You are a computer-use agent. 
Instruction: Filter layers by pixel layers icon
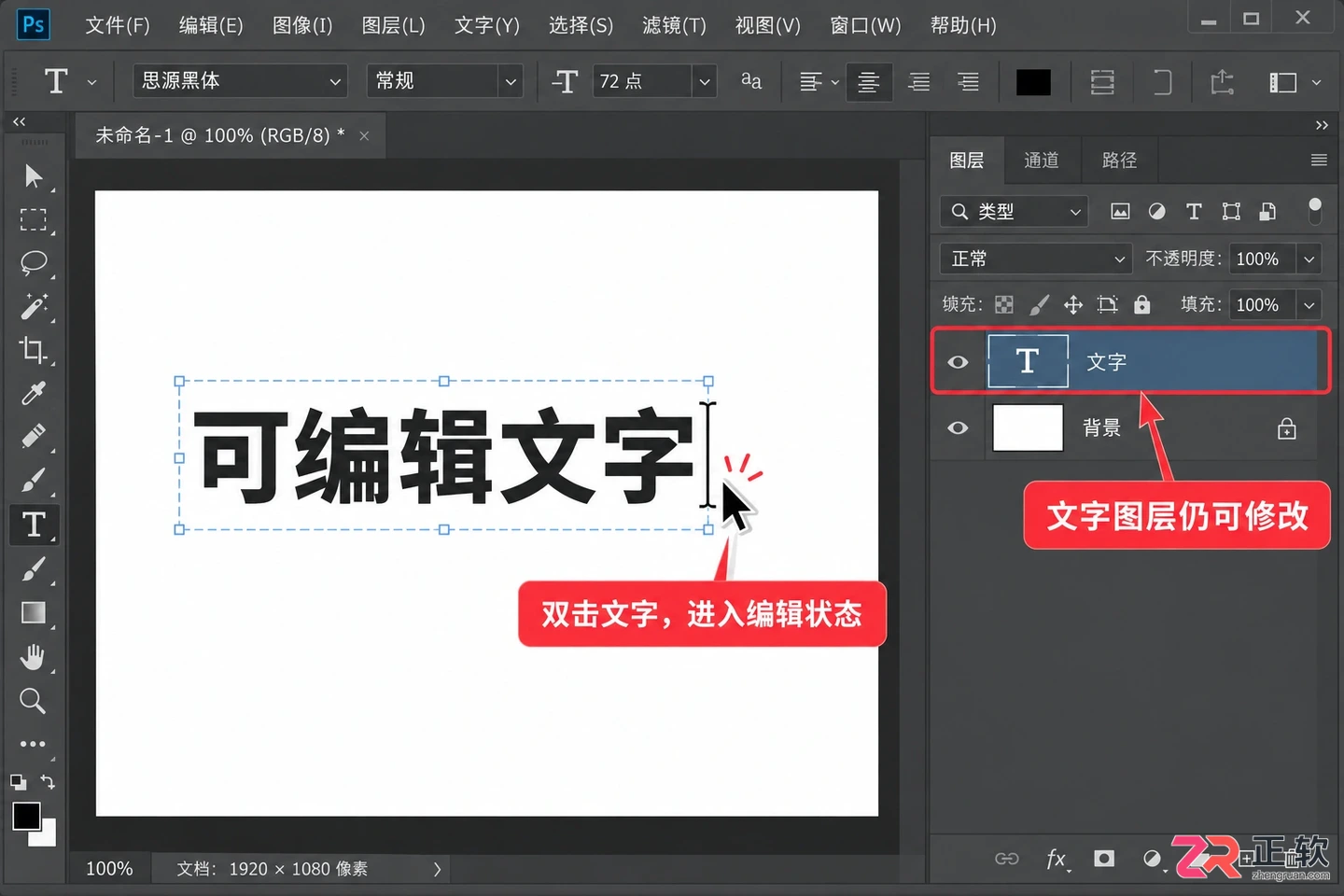coord(1120,212)
